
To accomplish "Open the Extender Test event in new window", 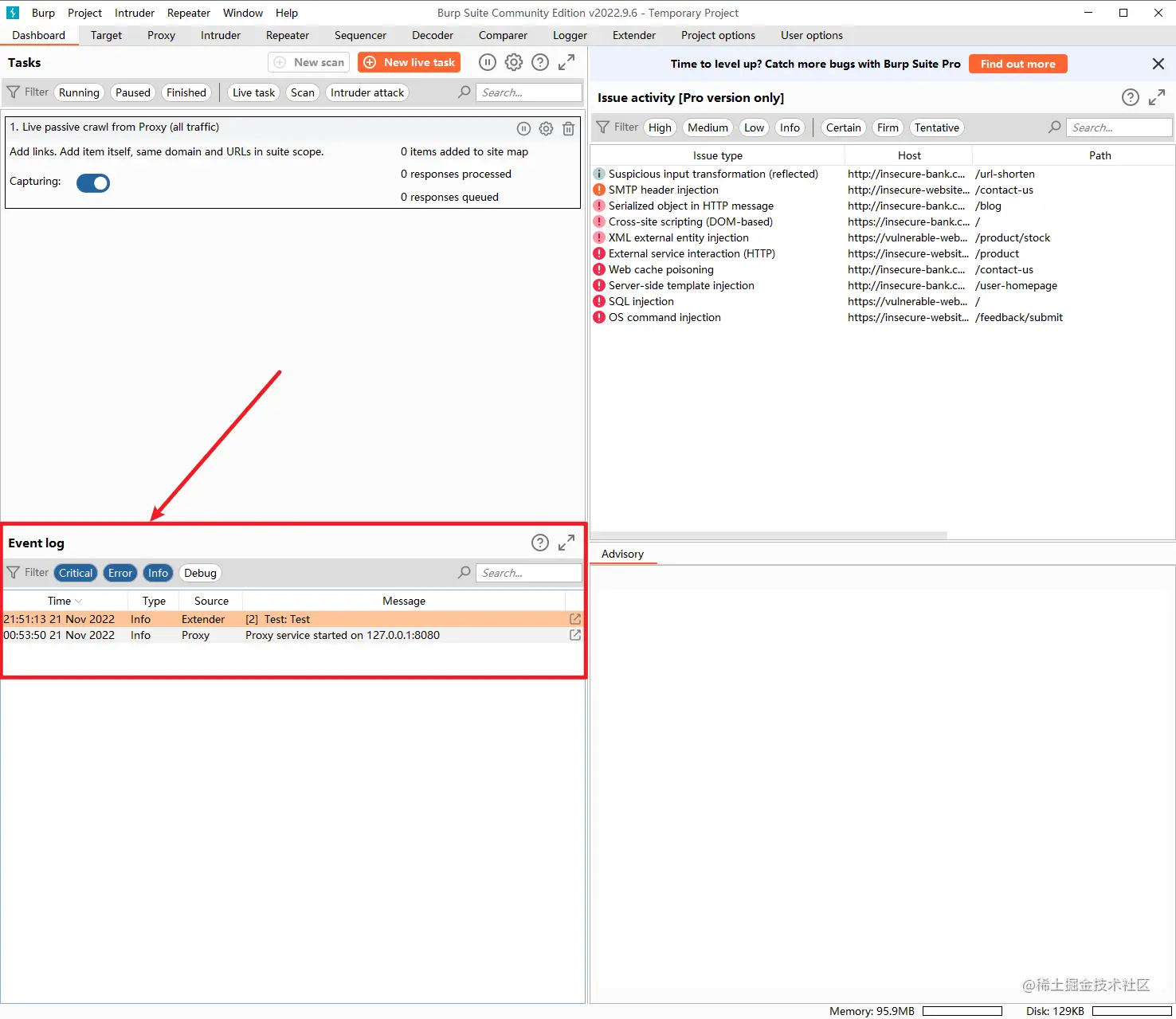I will 575,619.
